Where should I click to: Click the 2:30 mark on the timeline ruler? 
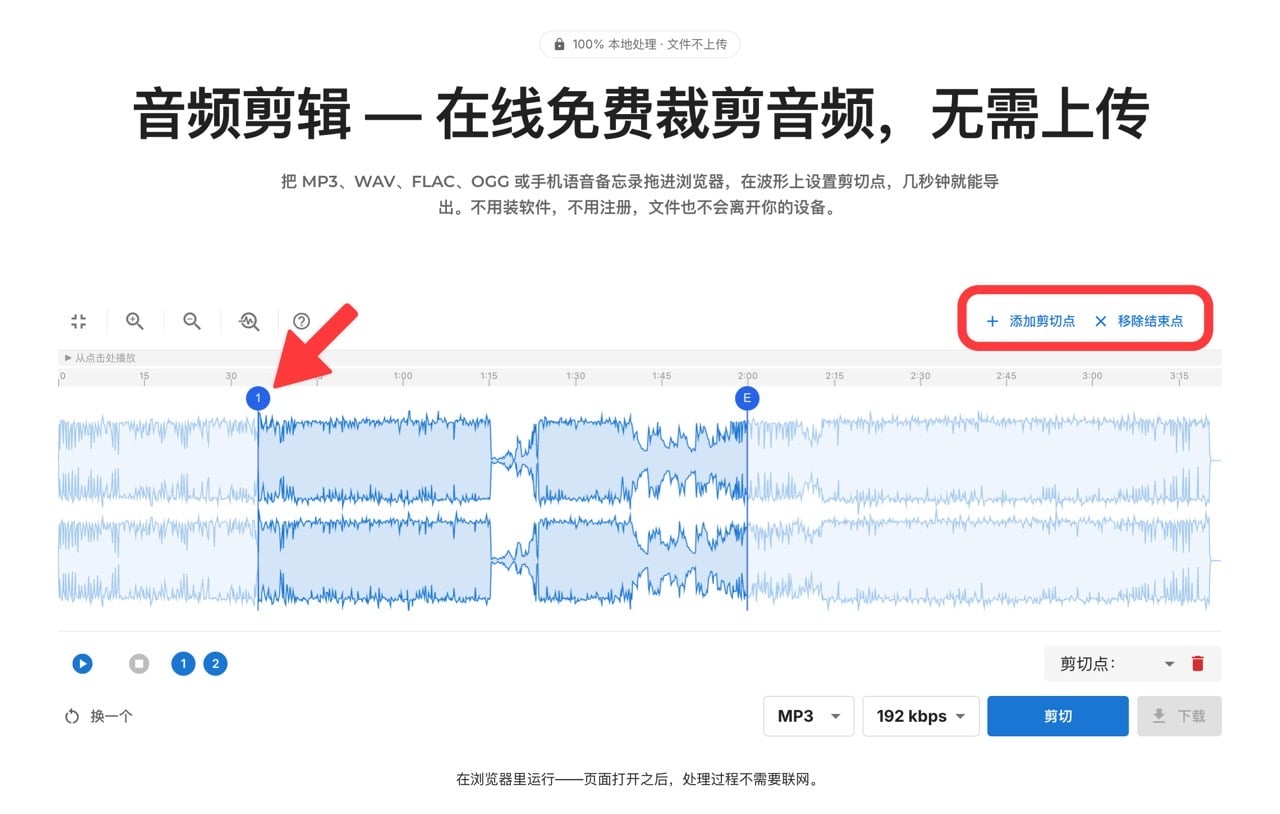920,376
